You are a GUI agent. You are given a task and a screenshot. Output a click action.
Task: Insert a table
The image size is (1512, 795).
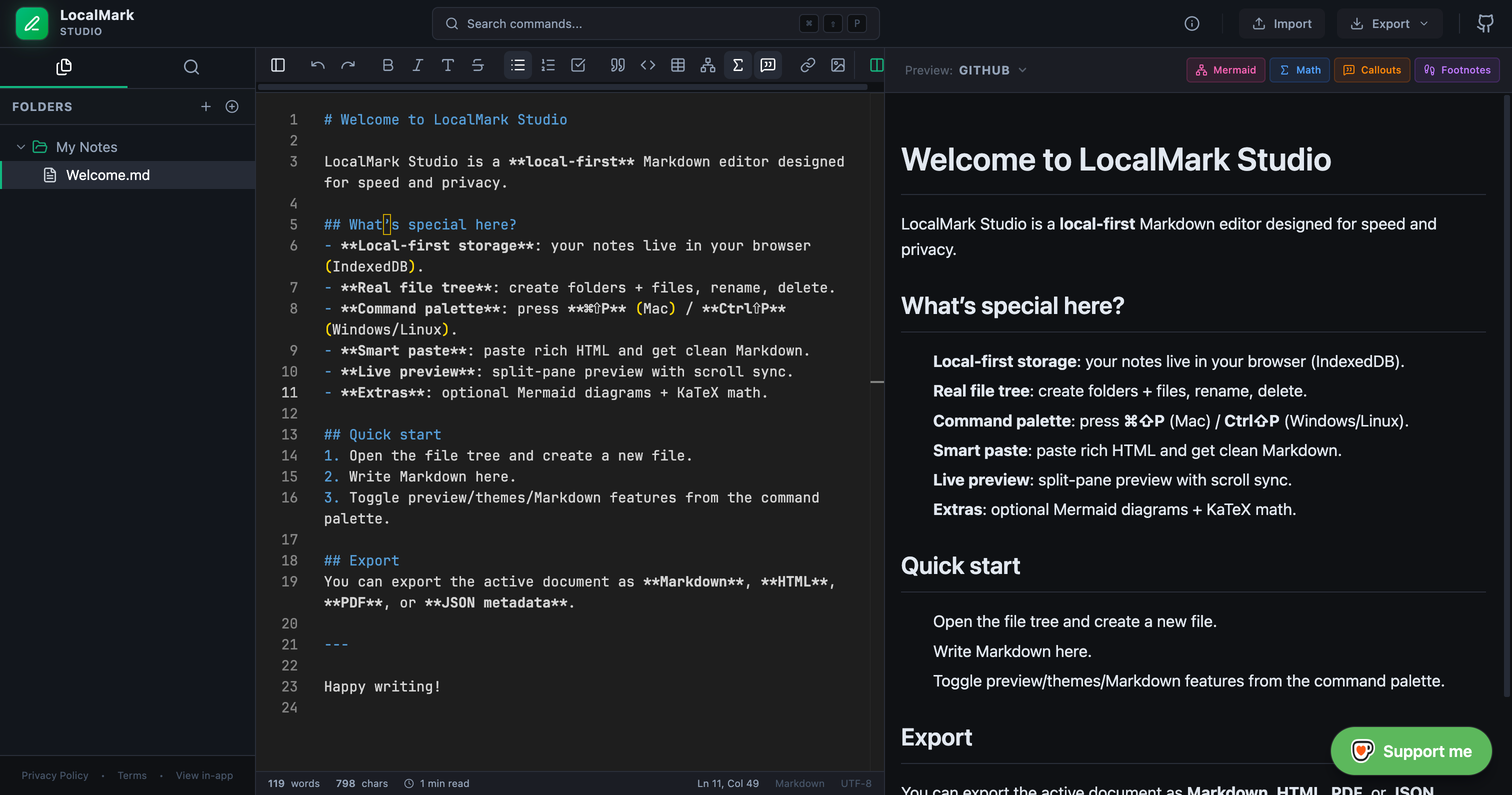pyautogui.click(x=678, y=65)
